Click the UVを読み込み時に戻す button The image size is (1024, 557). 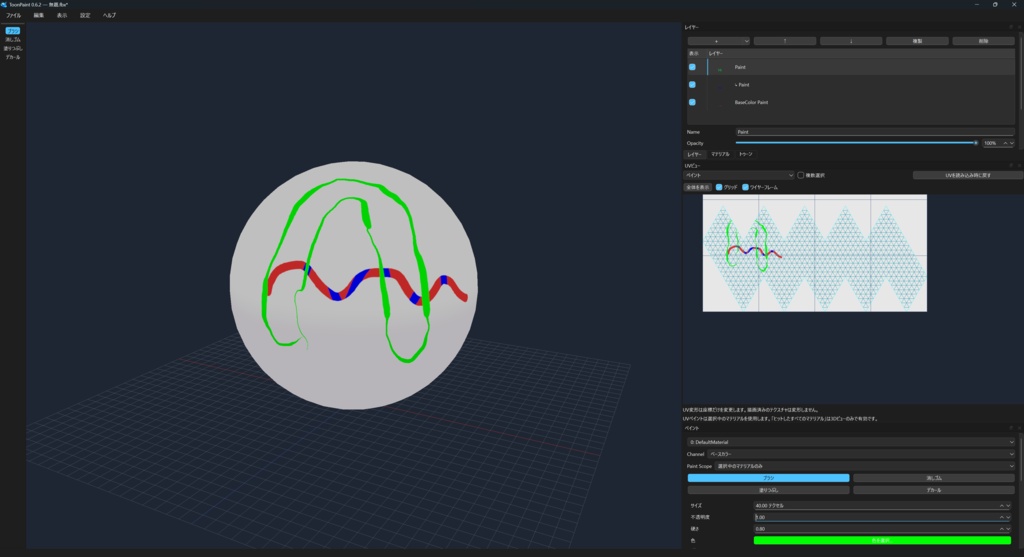[968, 176]
